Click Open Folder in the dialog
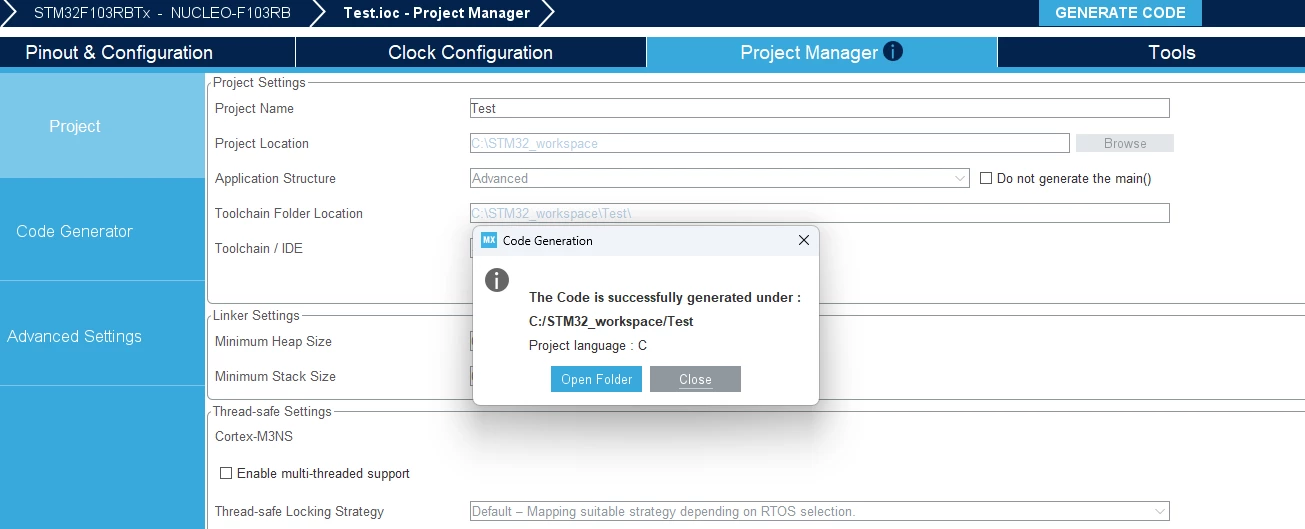1305x529 pixels. pos(596,379)
